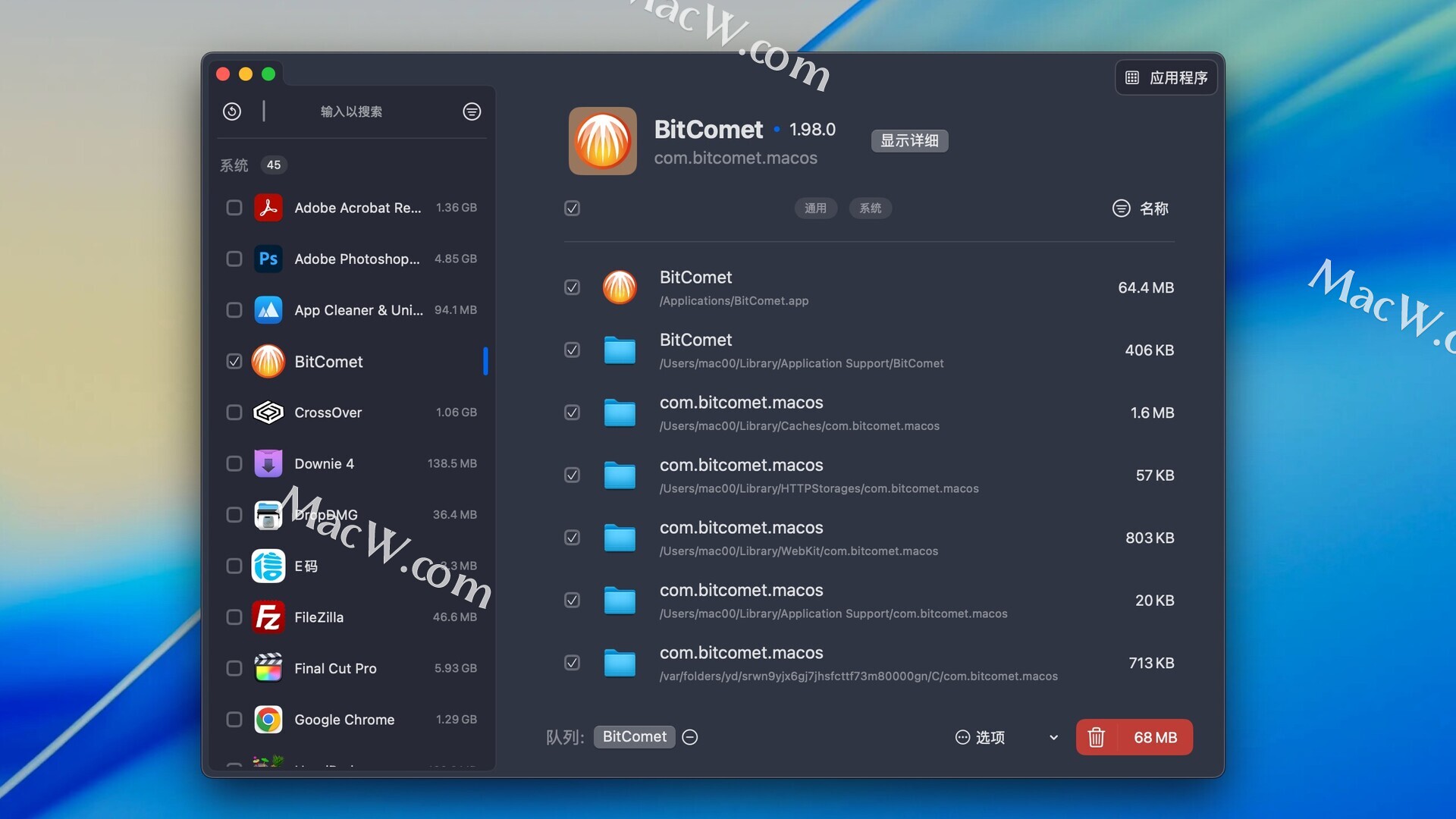Click the sort icon next to 名称
This screenshot has height=819, width=1456.
pyautogui.click(x=1121, y=209)
